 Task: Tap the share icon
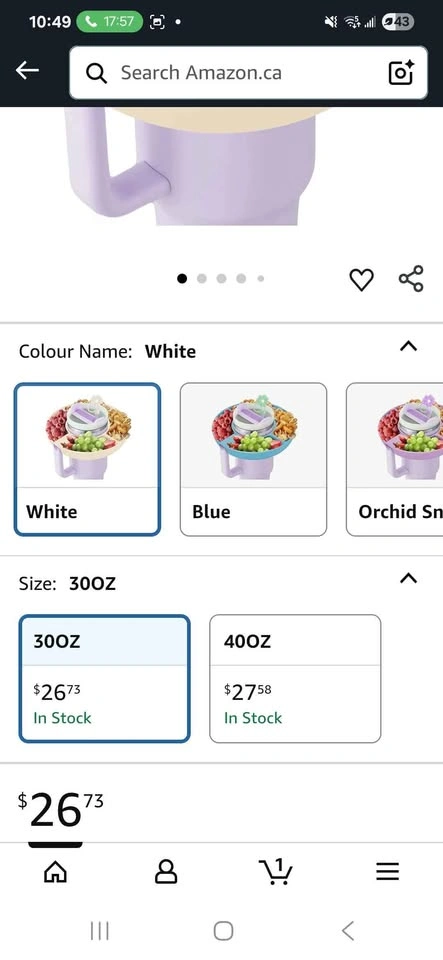pos(411,279)
